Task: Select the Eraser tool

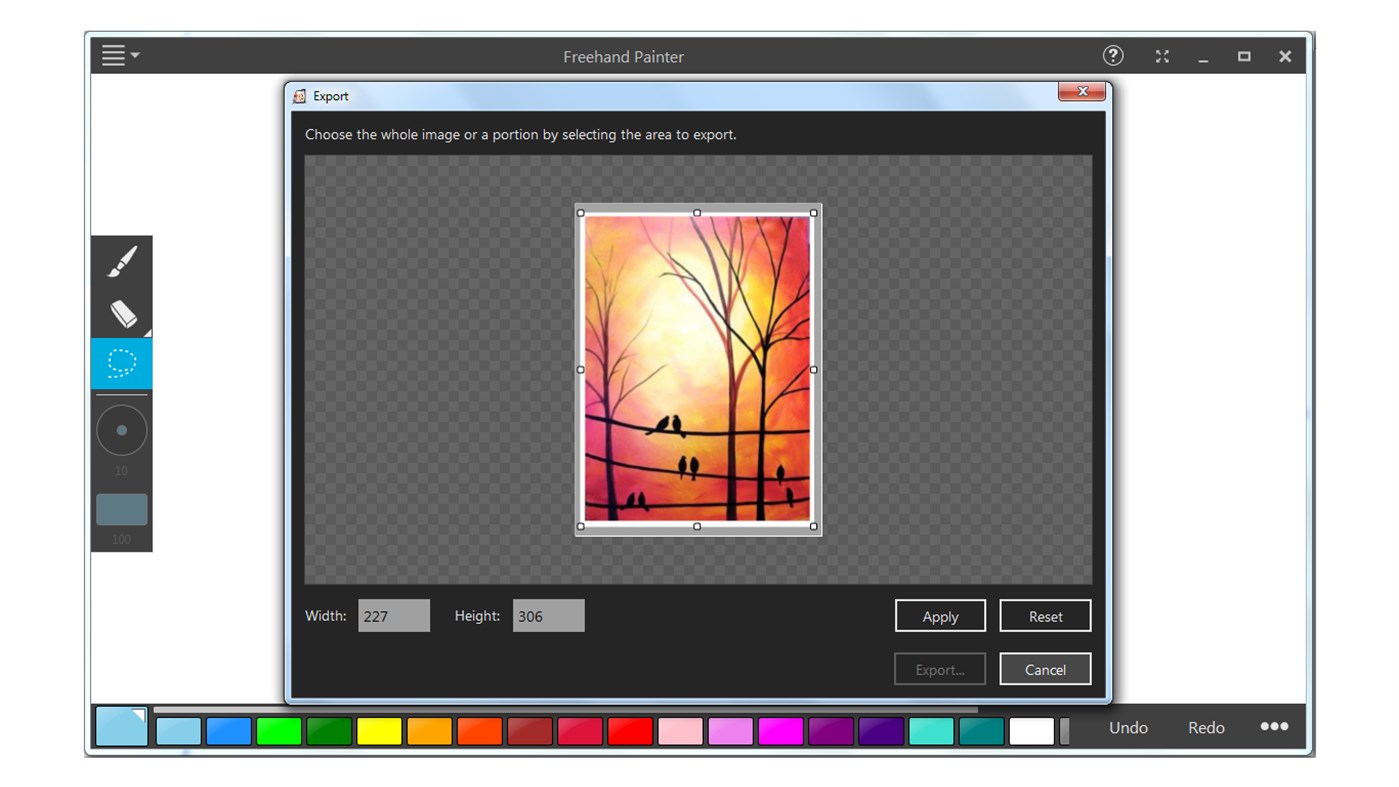Action: 121,312
